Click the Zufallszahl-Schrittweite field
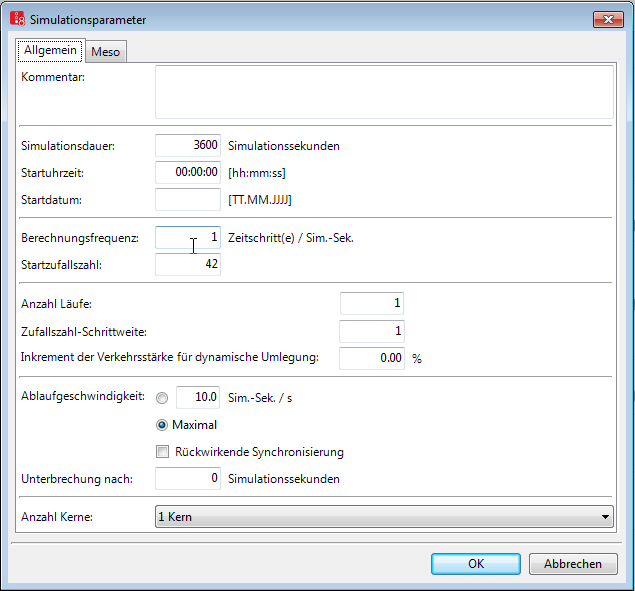 coord(371,331)
